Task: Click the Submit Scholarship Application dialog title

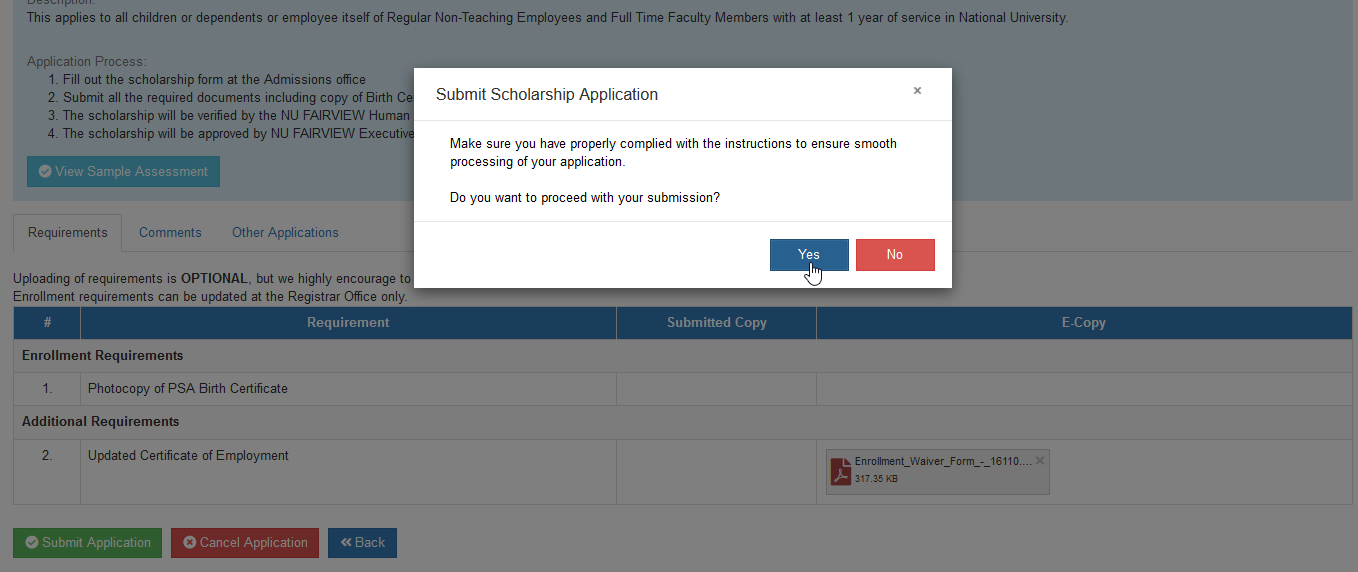Action: tap(547, 95)
